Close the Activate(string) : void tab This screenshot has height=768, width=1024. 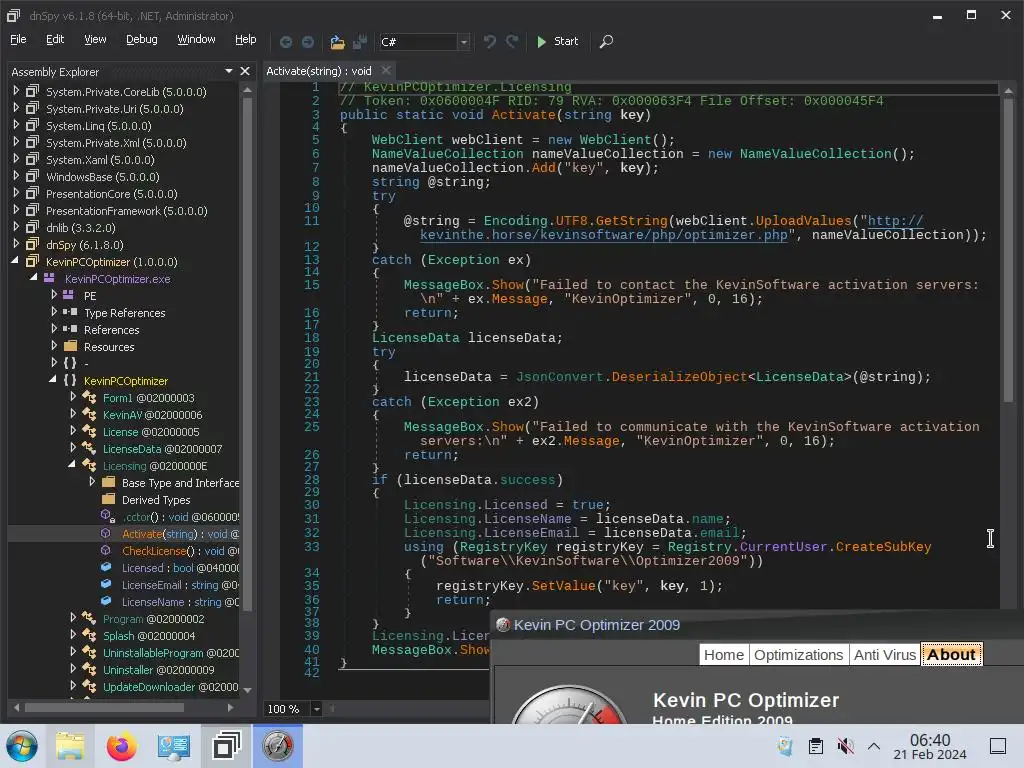386,71
